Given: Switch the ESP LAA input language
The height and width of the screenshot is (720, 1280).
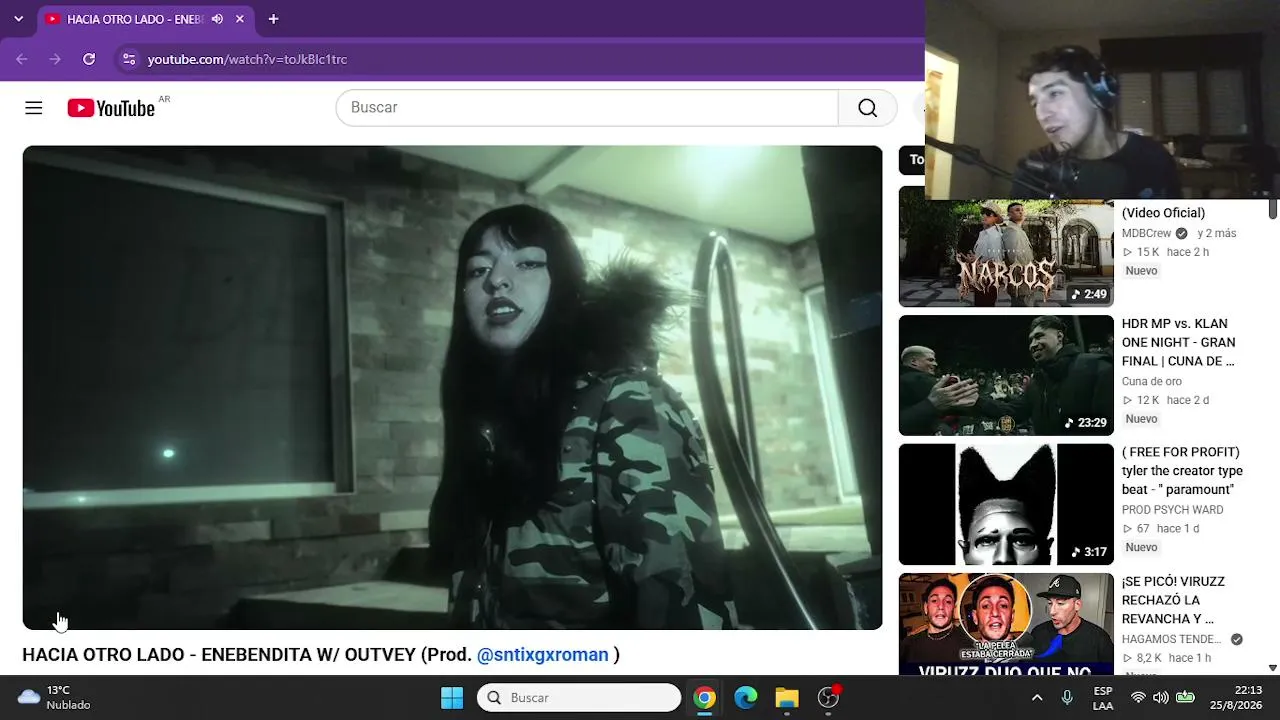Looking at the screenshot, I should [x=1103, y=698].
